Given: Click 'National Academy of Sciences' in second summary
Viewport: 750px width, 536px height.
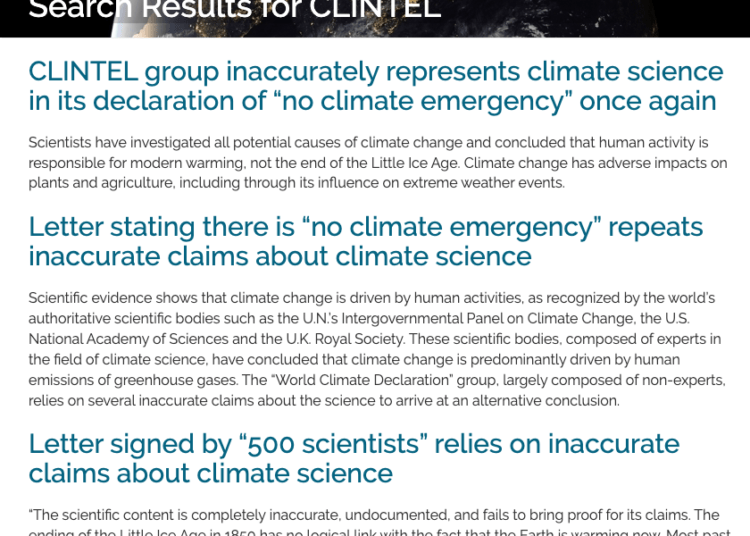Looking at the screenshot, I should (x=129, y=339).
